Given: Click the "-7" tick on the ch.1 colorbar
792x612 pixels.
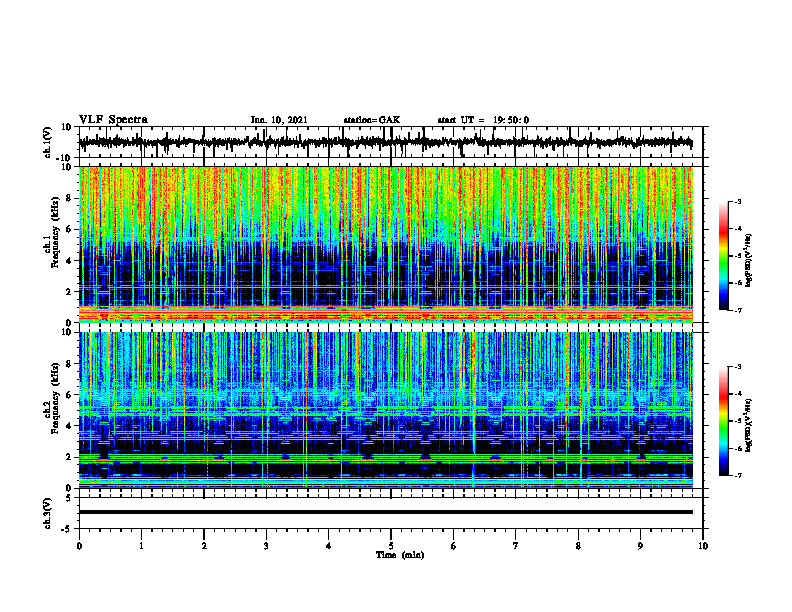Looking at the screenshot, I should tap(738, 310).
